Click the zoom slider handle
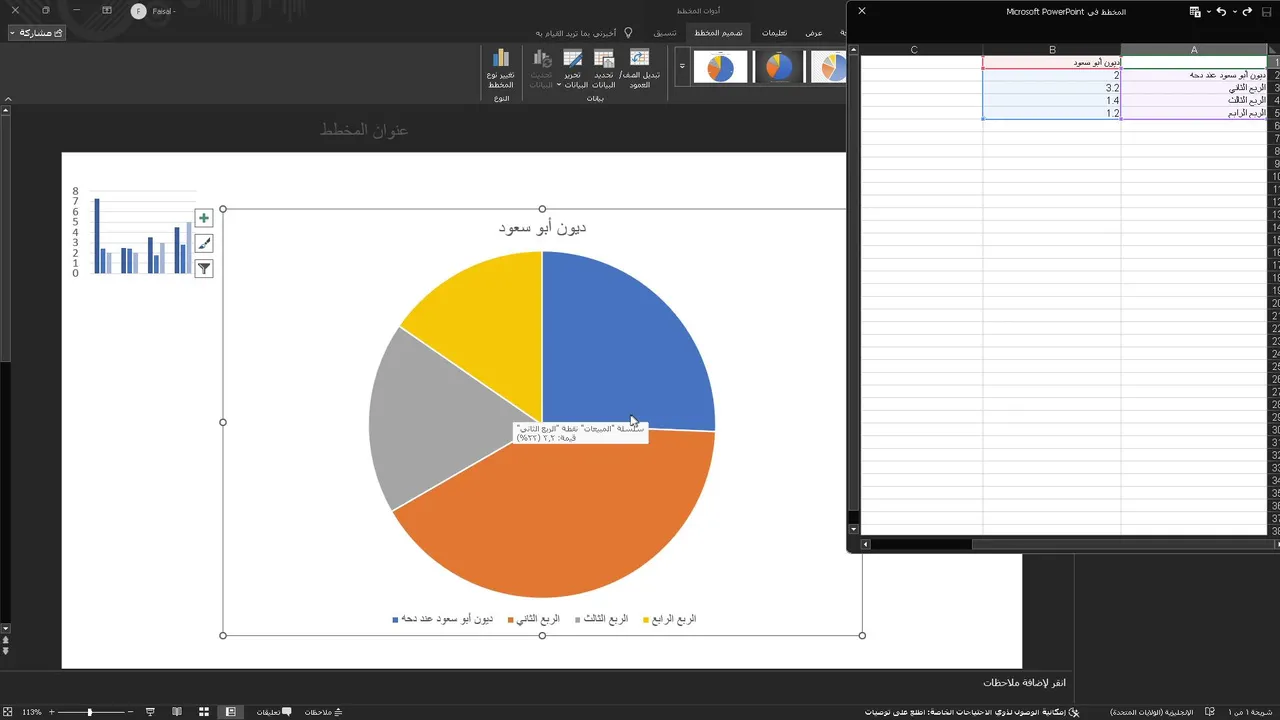1280x720 pixels. [90, 712]
